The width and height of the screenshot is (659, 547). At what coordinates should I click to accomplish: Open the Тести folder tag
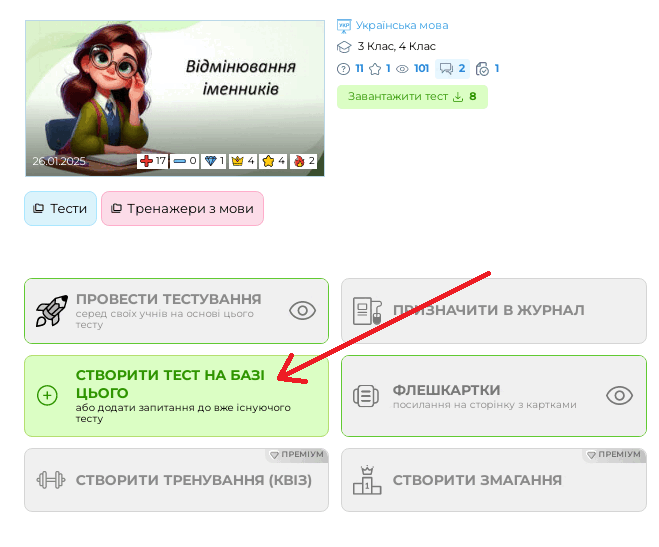61,208
